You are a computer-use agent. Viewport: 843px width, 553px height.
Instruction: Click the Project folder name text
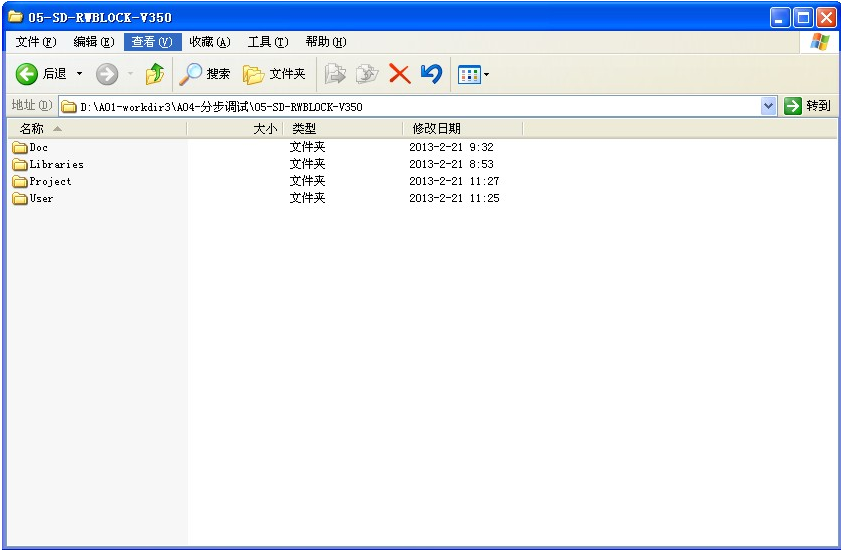(50, 182)
